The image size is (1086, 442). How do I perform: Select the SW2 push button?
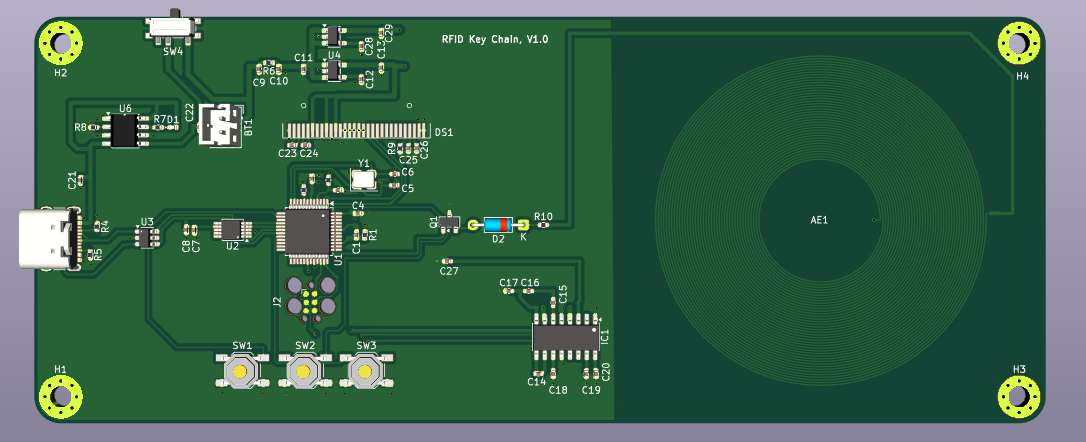click(x=304, y=371)
